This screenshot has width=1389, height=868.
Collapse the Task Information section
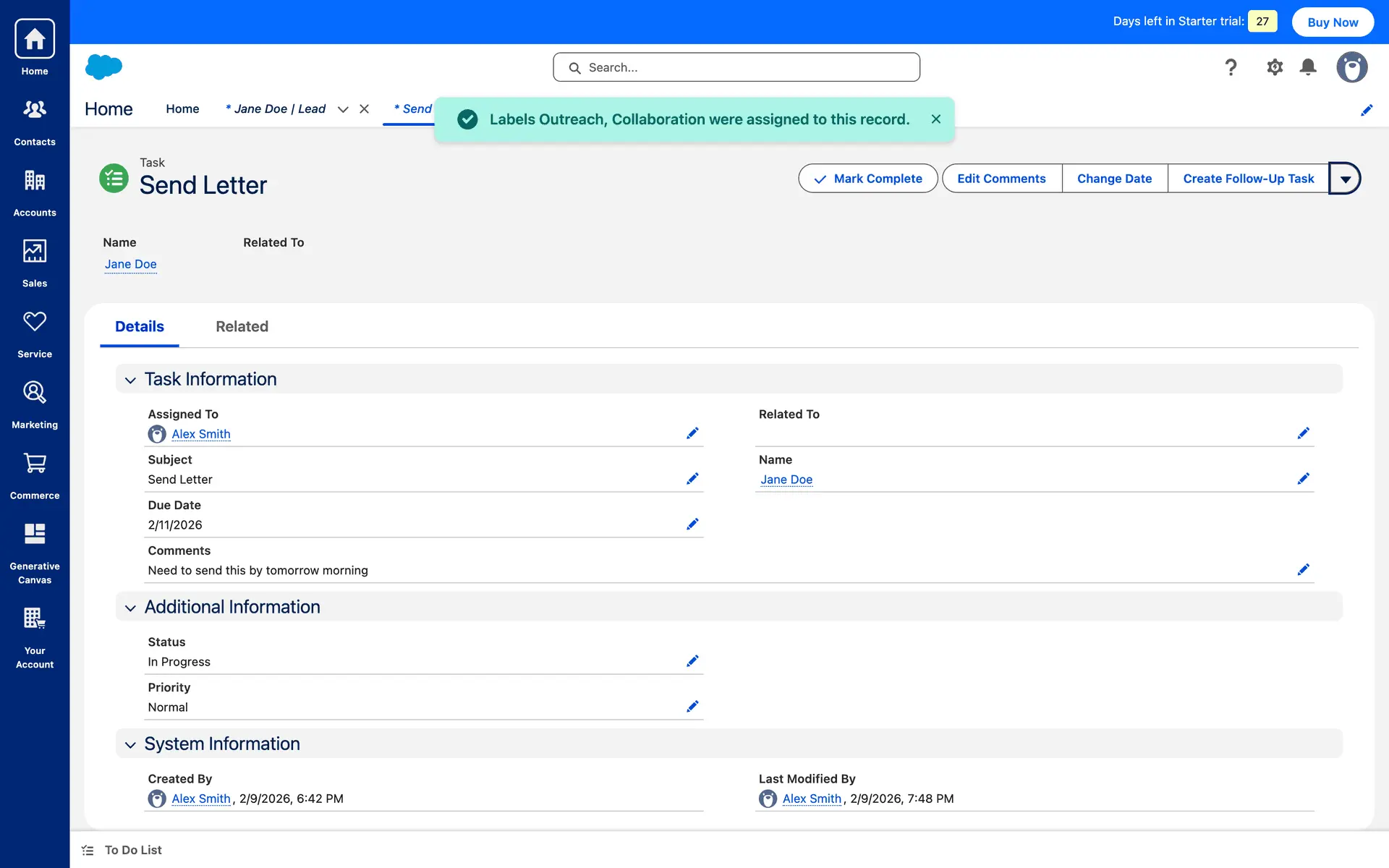point(130,380)
